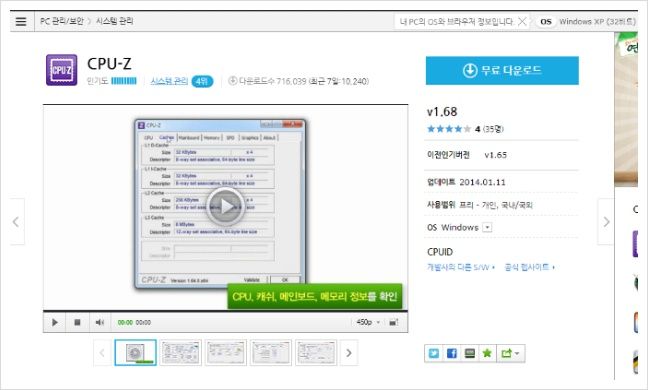Image resolution: width=648 pixels, height=390 pixels.
Task: Click the green star favorite icon
Action: click(x=487, y=353)
